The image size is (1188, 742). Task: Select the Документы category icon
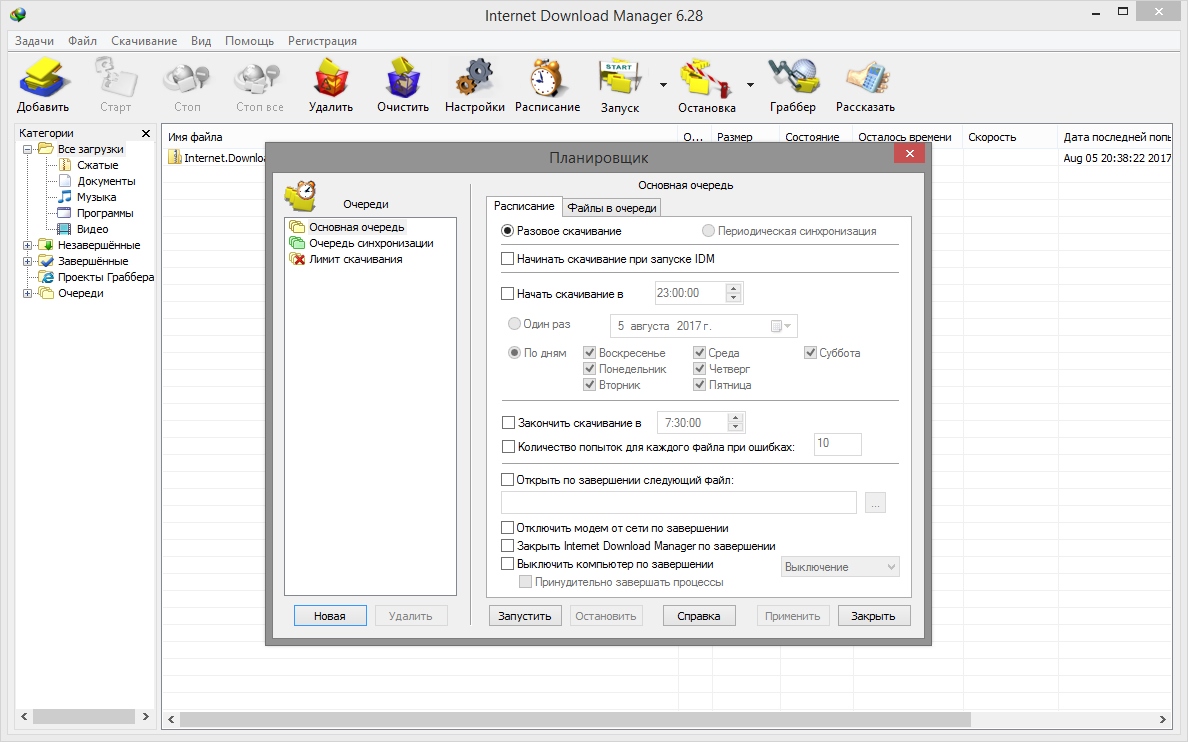(x=65, y=181)
